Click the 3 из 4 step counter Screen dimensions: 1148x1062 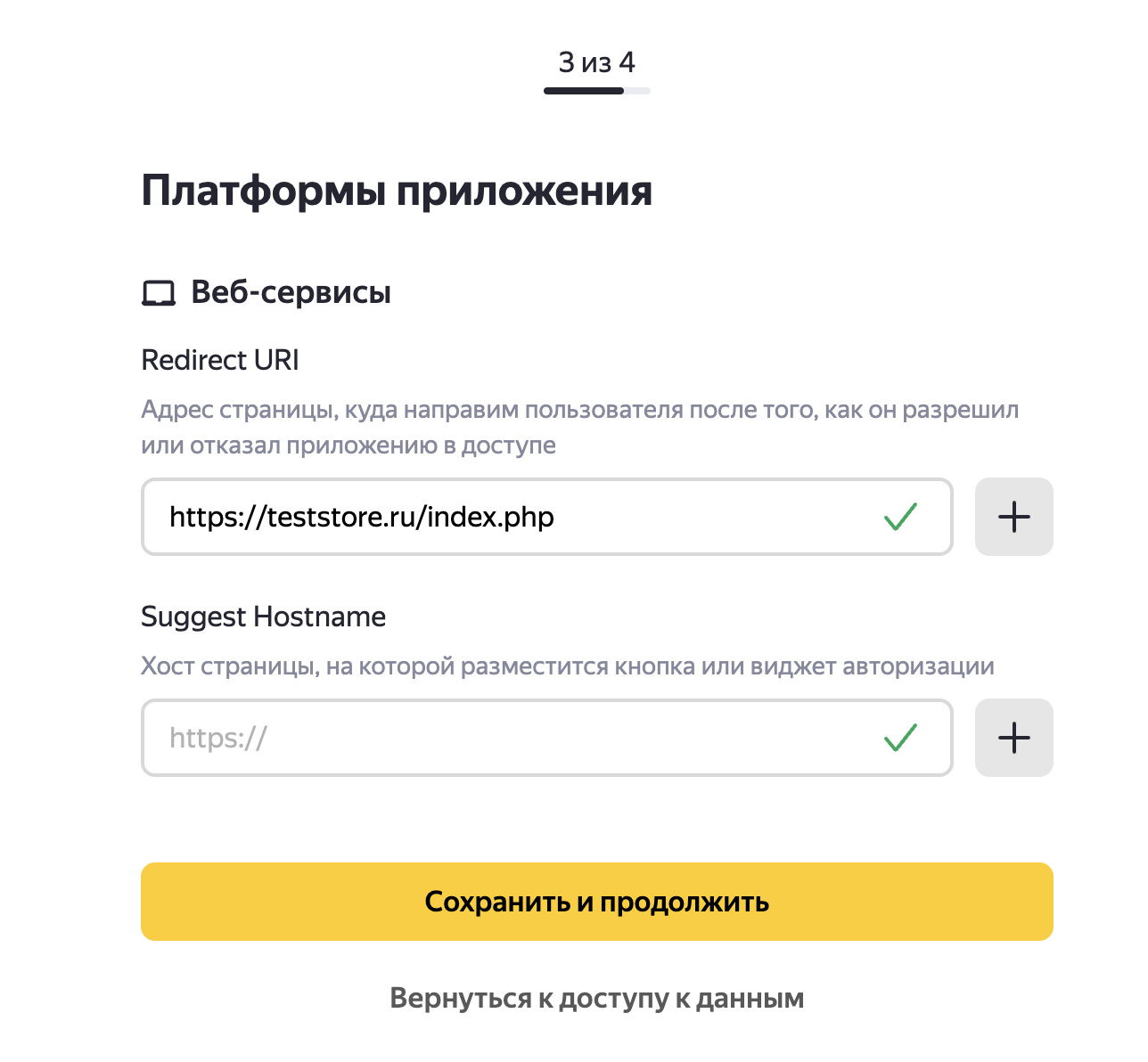tap(596, 62)
